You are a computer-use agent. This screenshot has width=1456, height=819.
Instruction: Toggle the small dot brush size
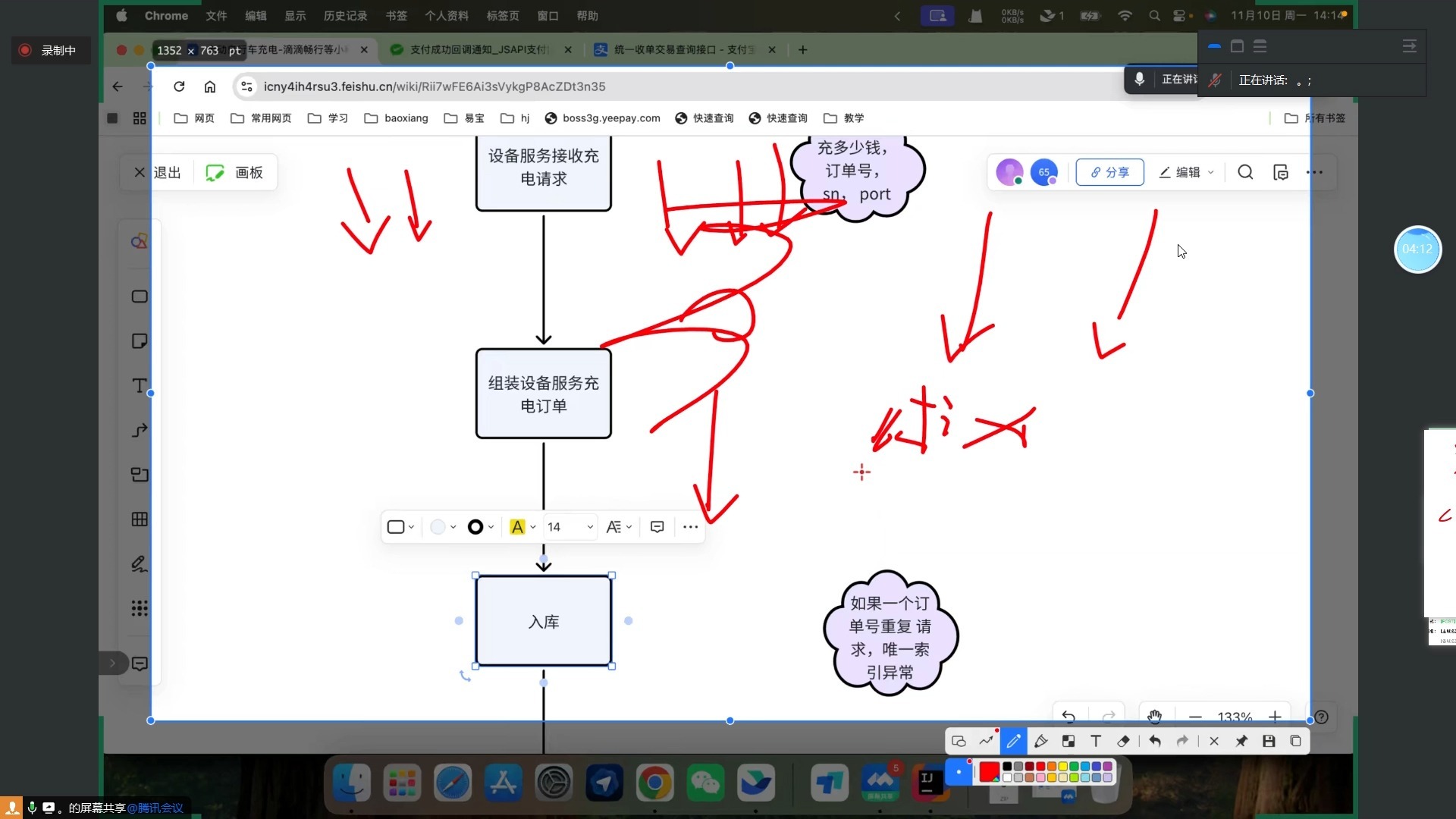coord(959,772)
